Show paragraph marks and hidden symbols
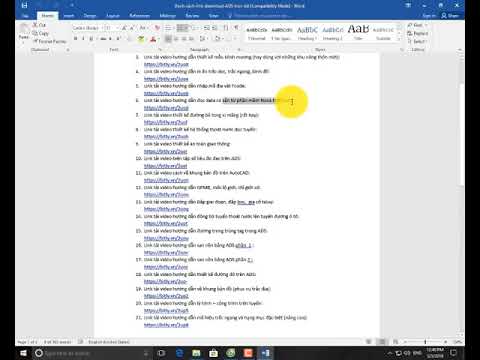The width and height of the screenshot is (480, 360). [x=236, y=28]
